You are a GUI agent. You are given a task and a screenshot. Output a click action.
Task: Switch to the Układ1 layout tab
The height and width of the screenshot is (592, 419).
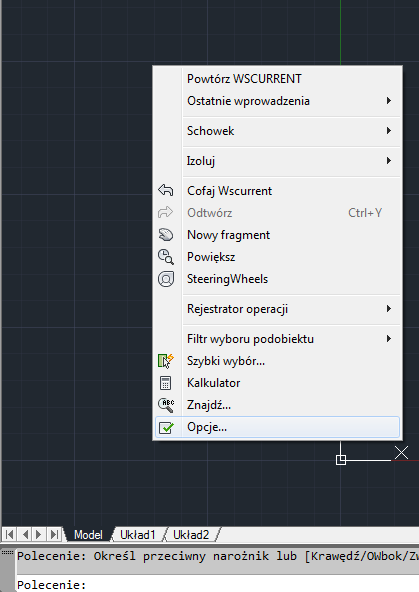[x=137, y=535]
